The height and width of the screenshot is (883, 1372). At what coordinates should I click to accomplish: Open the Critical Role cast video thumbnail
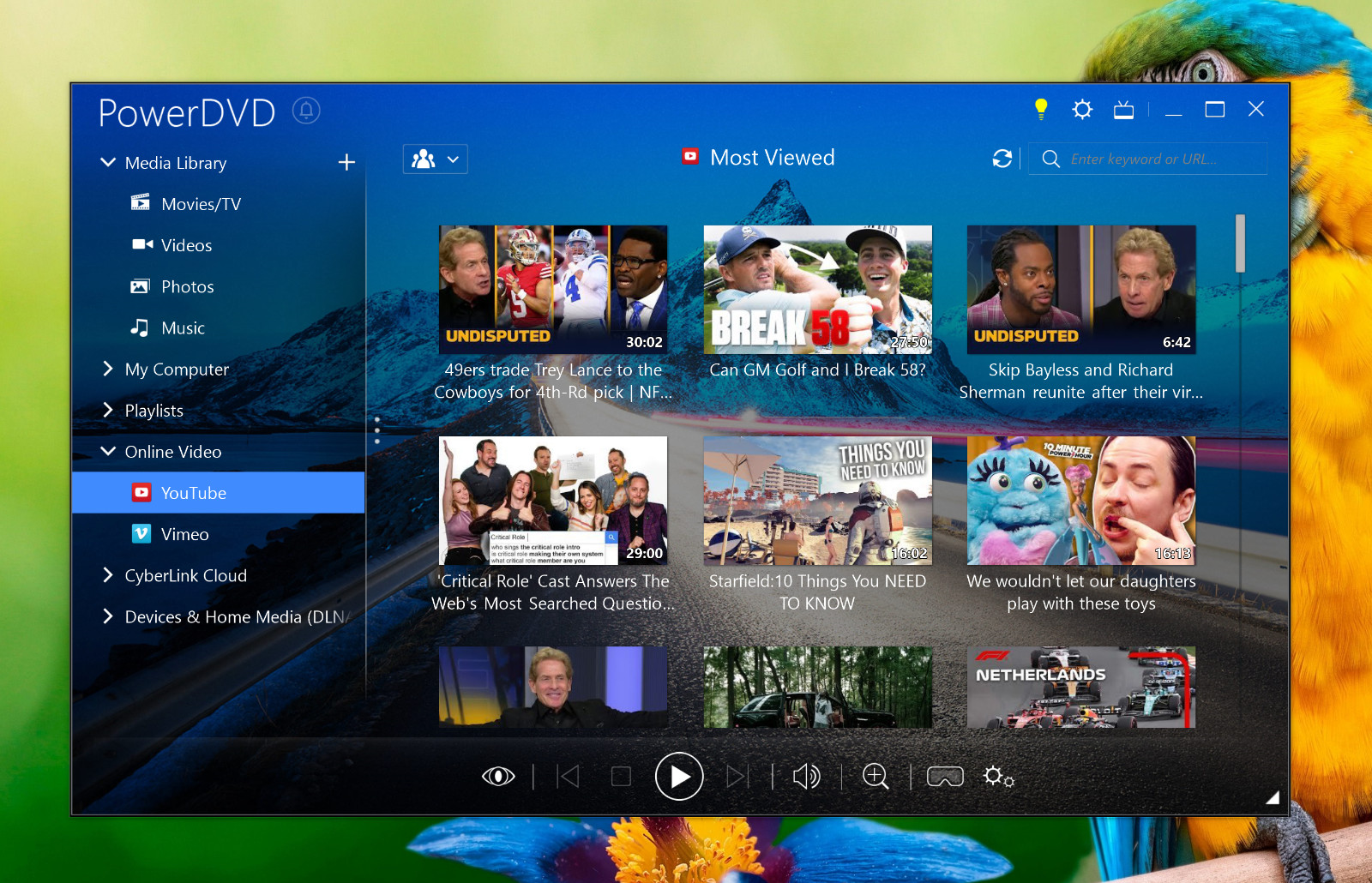tap(553, 501)
